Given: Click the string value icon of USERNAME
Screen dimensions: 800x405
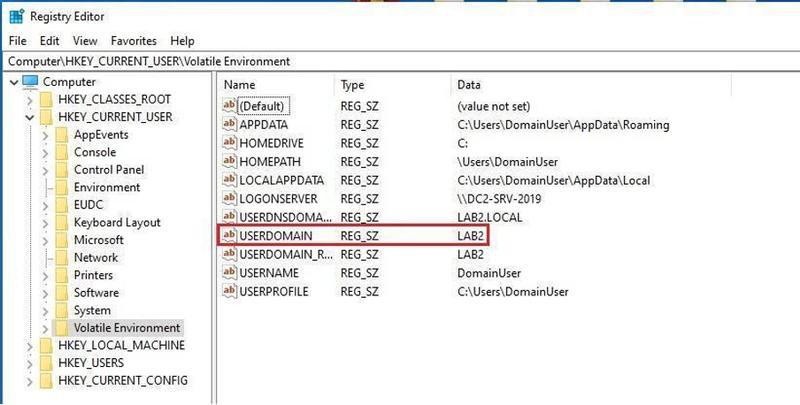Looking at the screenshot, I should tap(230, 272).
